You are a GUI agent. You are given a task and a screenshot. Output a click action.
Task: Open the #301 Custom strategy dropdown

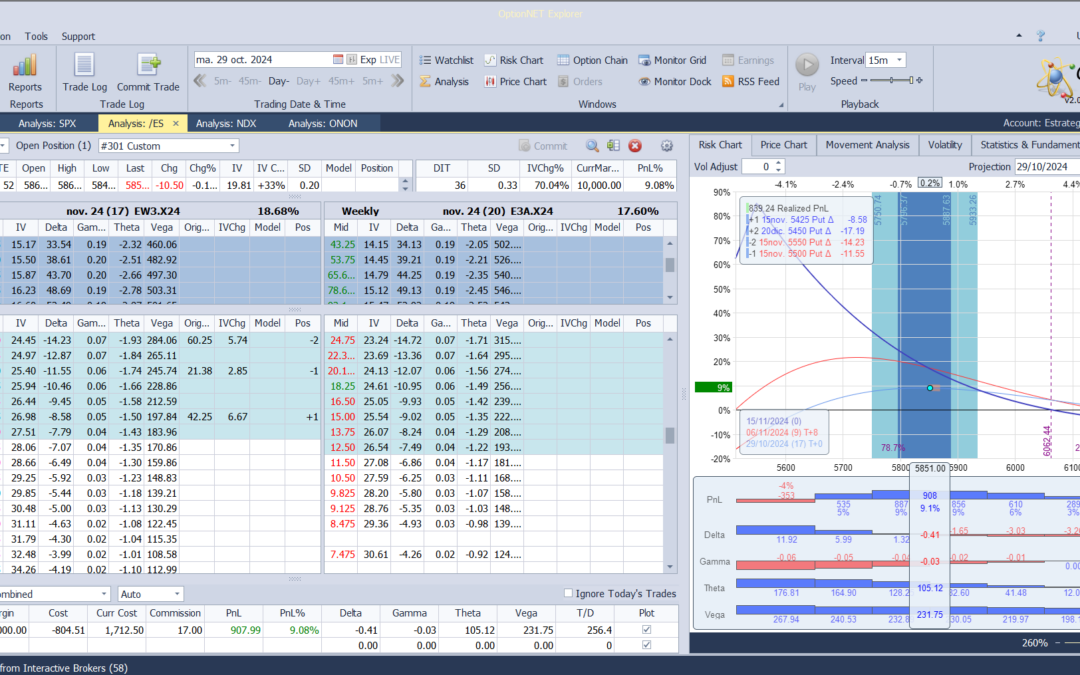[x=232, y=145]
